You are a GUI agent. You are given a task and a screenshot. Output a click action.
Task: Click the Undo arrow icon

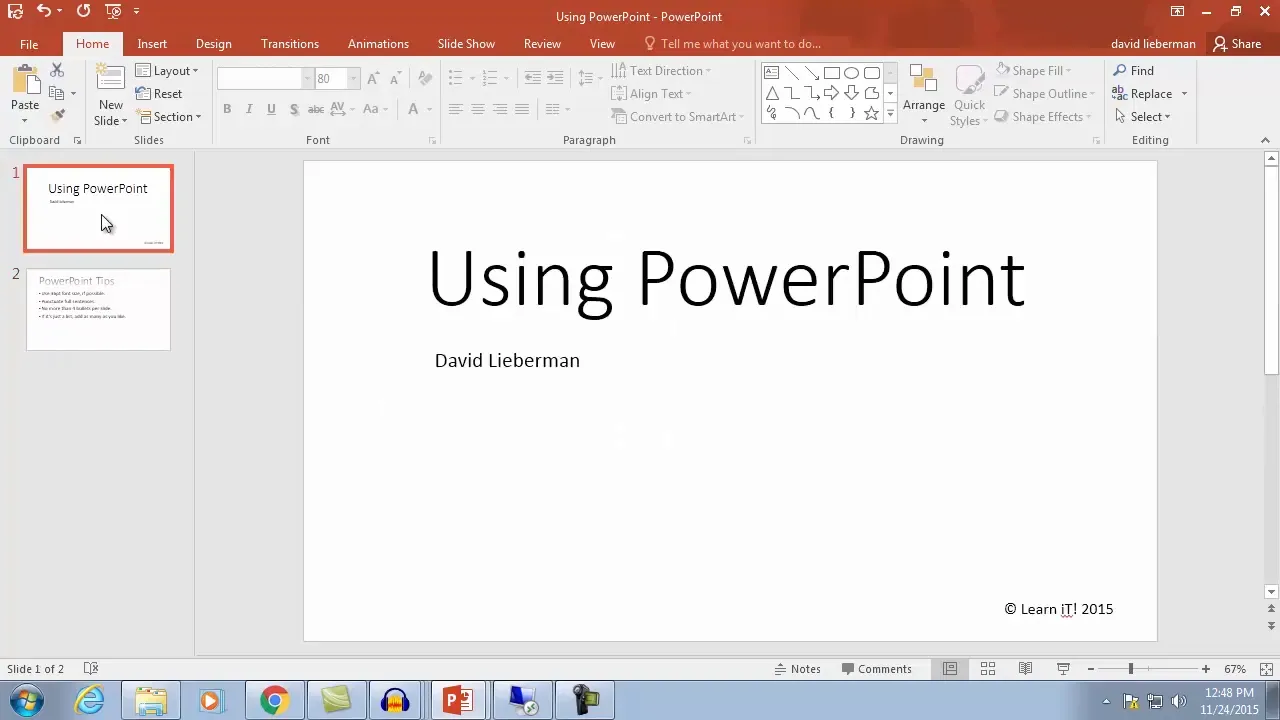click(x=43, y=11)
